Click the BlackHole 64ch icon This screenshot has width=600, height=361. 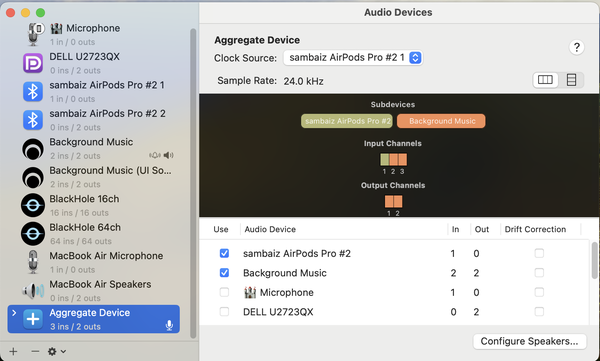click(x=33, y=234)
